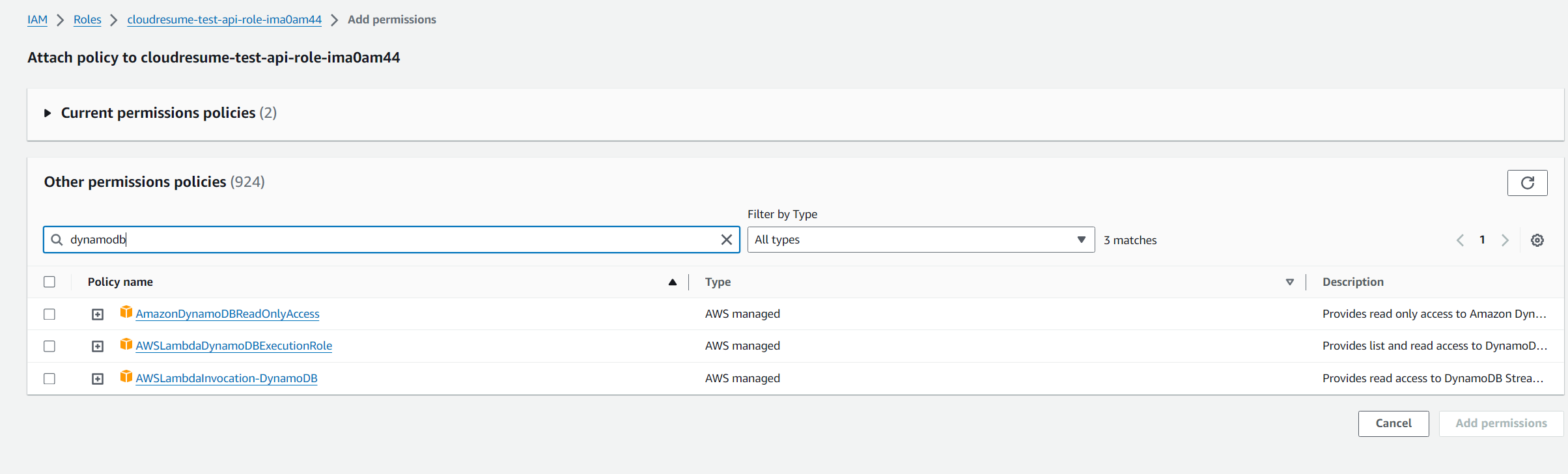Open the IAM breadcrumb link
This screenshot has height=474, width=1568.
[x=37, y=20]
